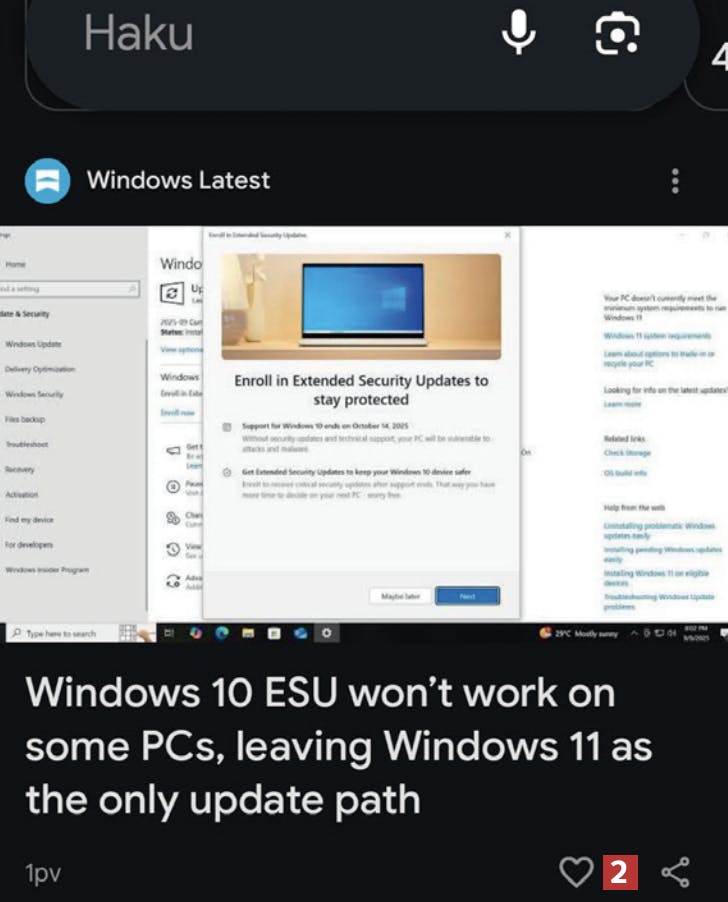Viewport: 728px width, 902px height.
Task: Tap the Windows Latest publisher logo
Action: pyautogui.click(x=48, y=181)
